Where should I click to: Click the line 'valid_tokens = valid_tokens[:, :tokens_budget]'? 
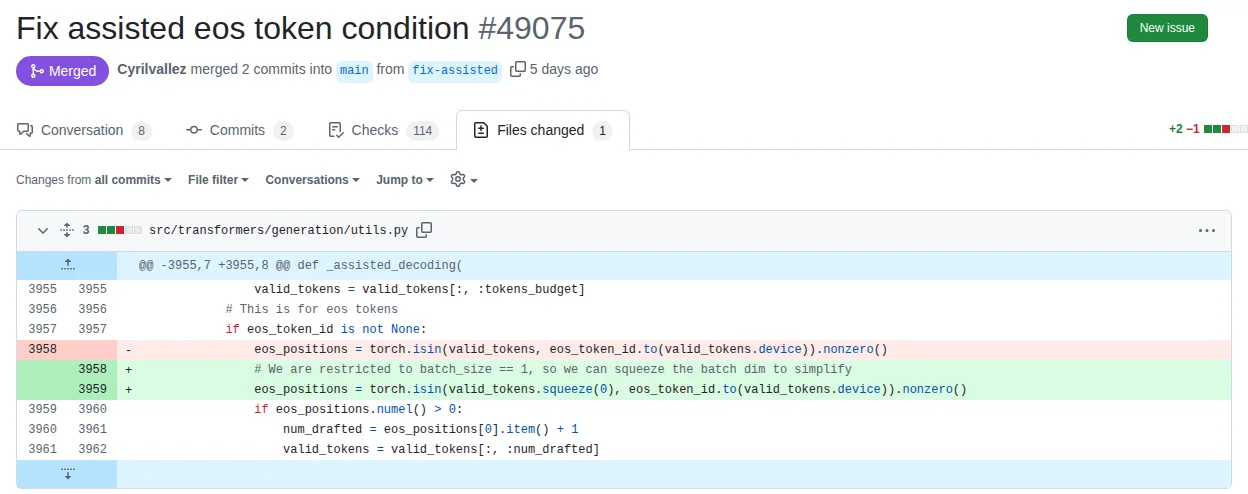pyautogui.click(x=419, y=289)
